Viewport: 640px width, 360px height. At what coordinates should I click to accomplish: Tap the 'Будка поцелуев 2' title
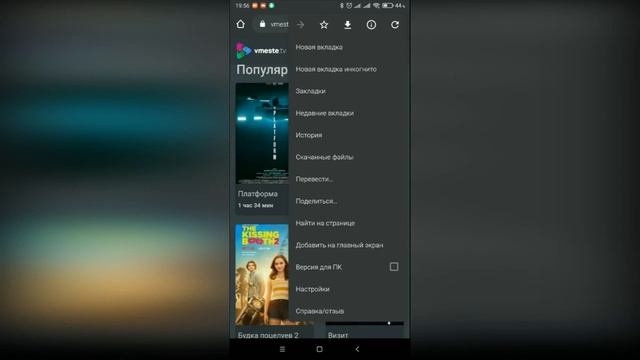point(268,335)
